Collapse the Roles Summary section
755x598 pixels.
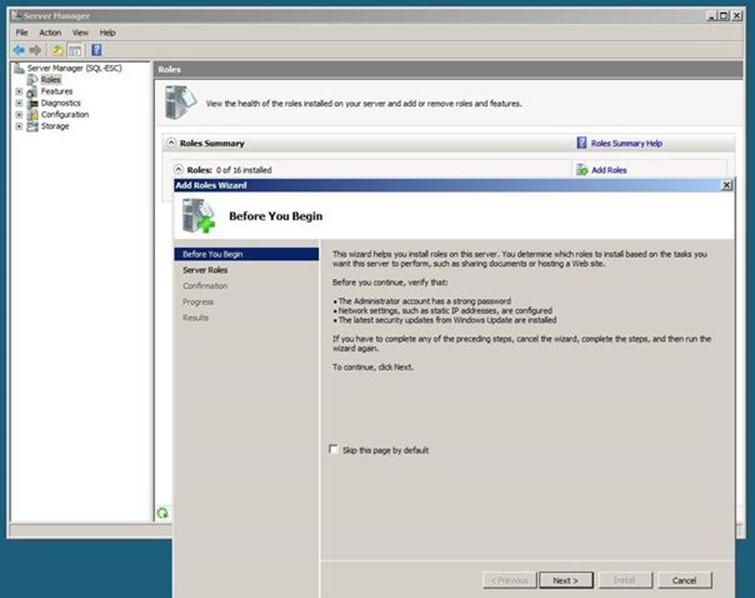[x=171, y=143]
